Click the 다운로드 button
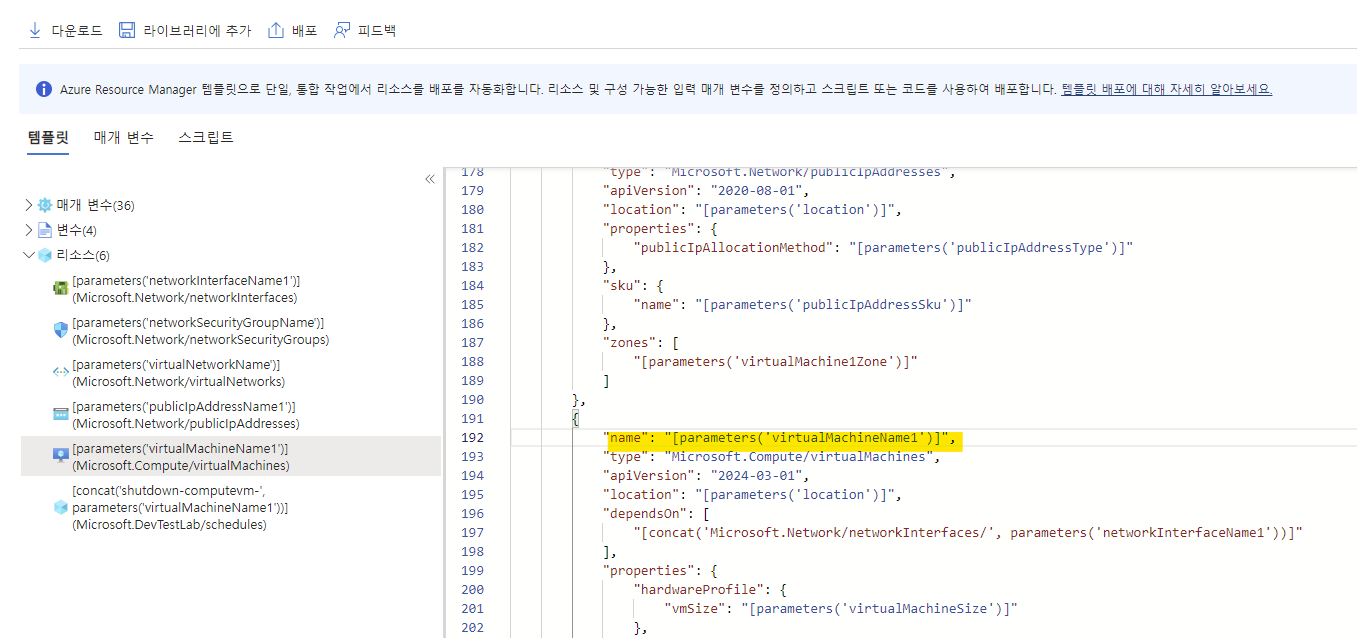 [x=65, y=30]
